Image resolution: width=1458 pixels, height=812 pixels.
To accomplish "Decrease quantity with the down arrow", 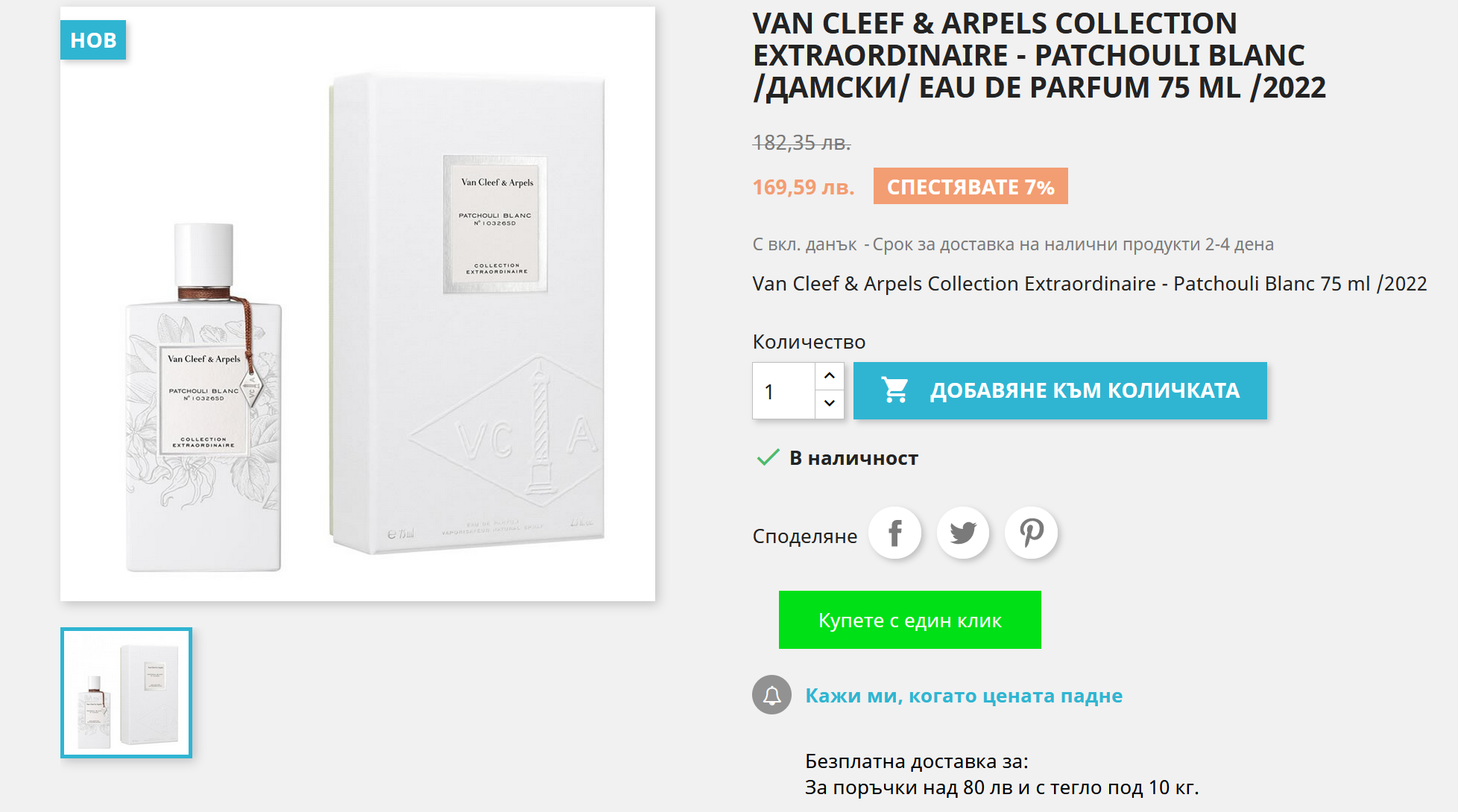I will pos(830,404).
